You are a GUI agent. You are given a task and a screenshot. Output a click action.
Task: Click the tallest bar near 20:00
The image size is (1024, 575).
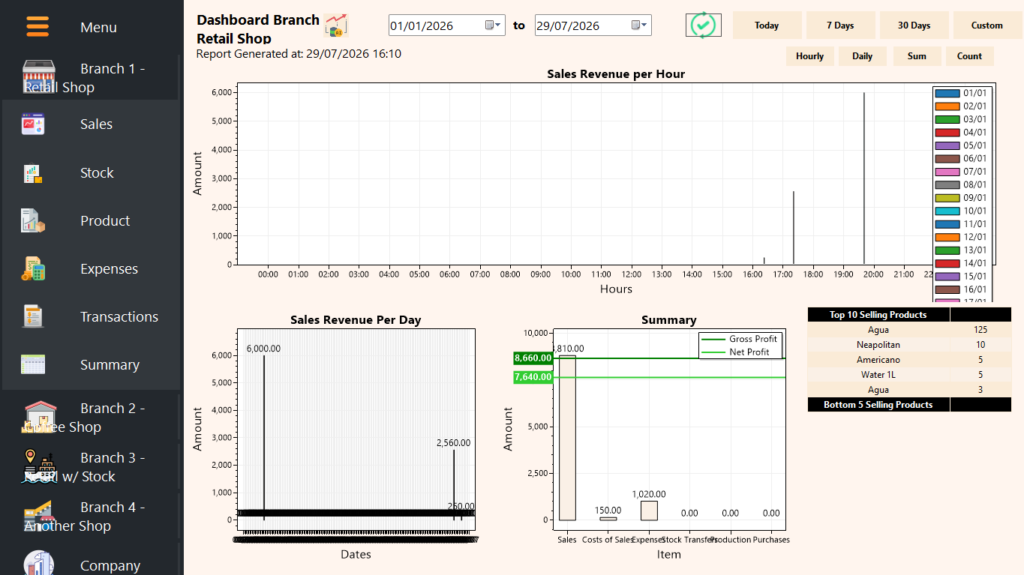pos(864,178)
